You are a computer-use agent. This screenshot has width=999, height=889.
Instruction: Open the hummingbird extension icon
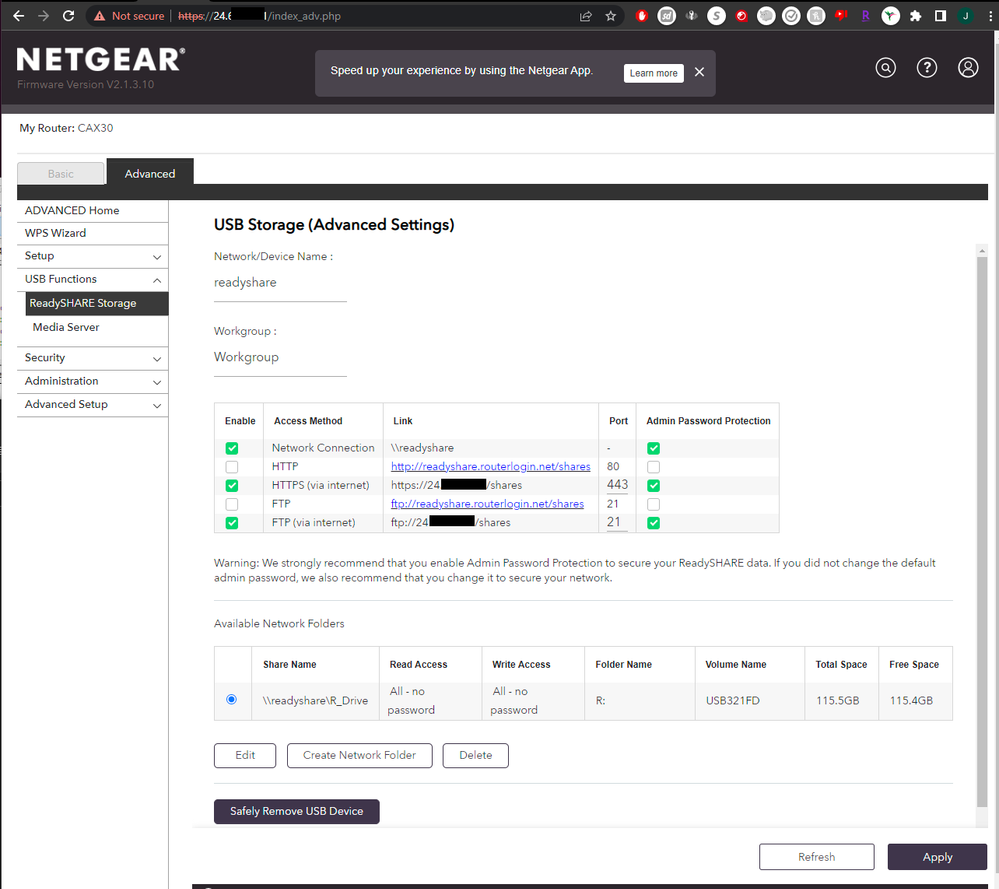pos(890,16)
